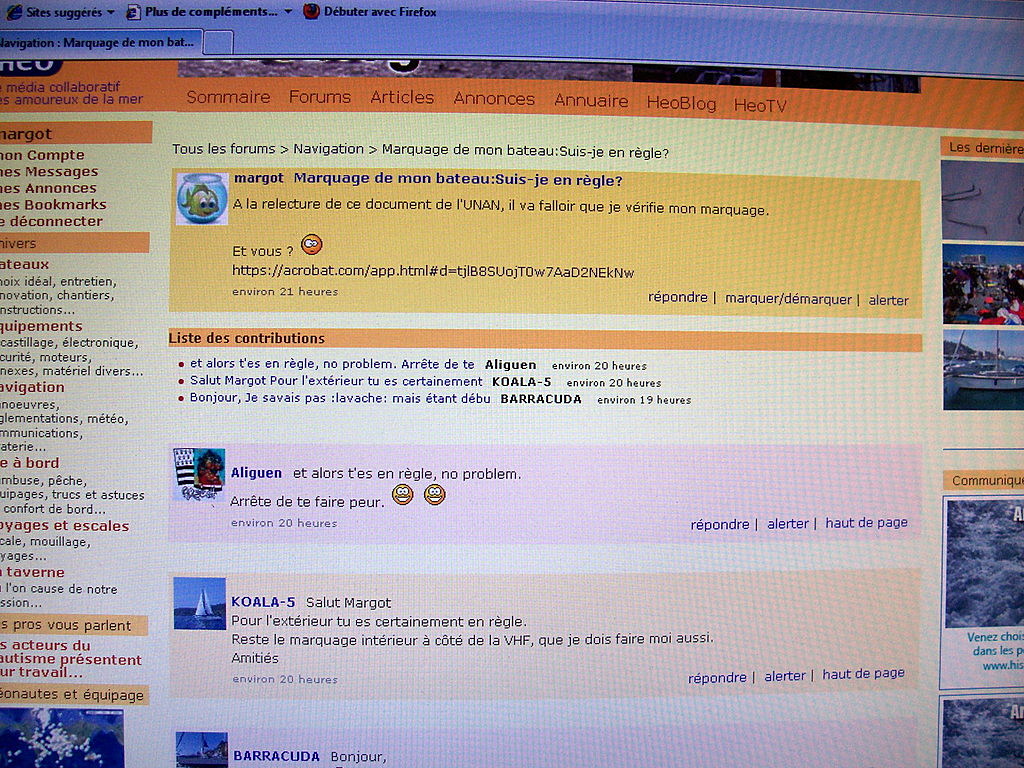Open La taverne category in sidebar
This screenshot has height=768, width=1024.
pyautogui.click(x=33, y=572)
